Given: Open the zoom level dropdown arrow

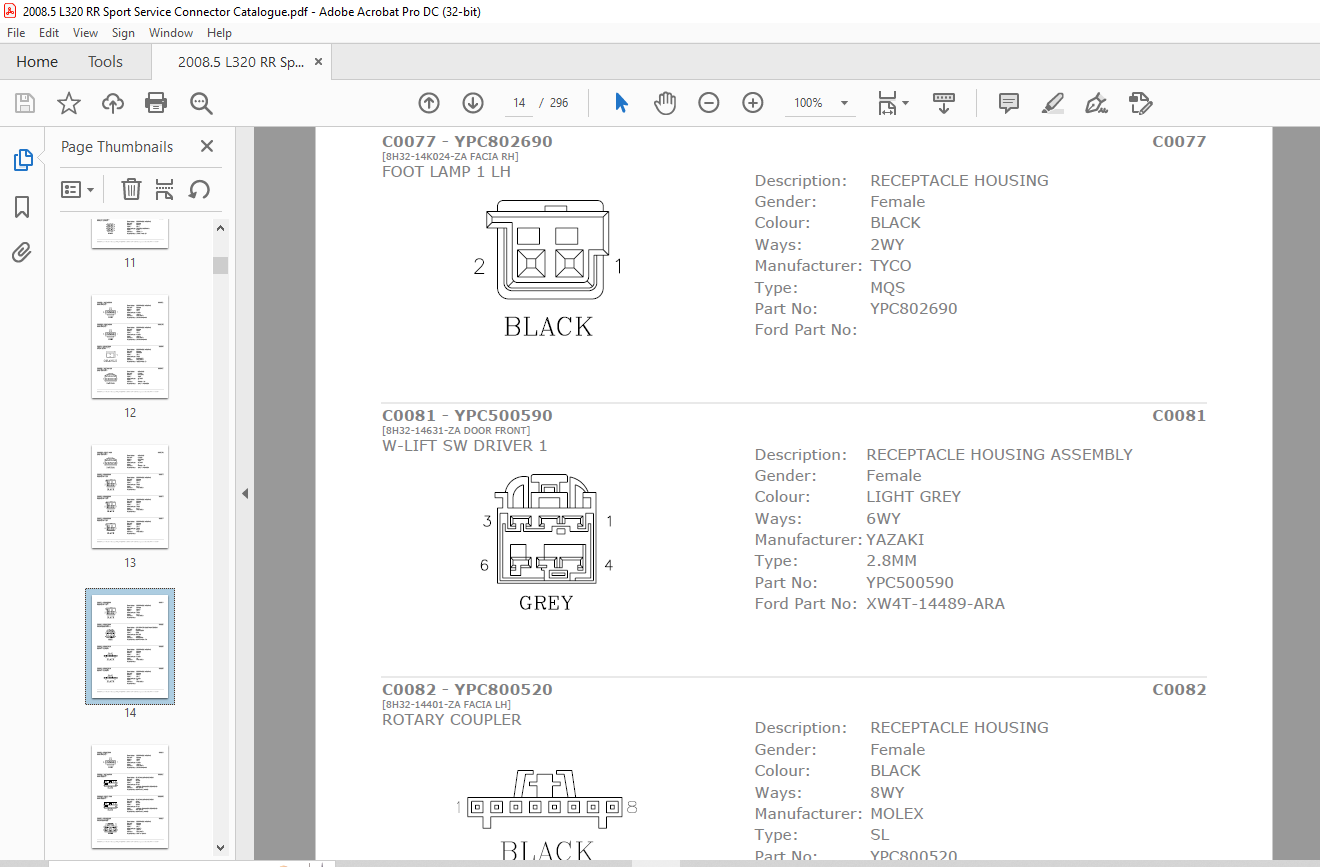Looking at the screenshot, I should click(845, 103).
